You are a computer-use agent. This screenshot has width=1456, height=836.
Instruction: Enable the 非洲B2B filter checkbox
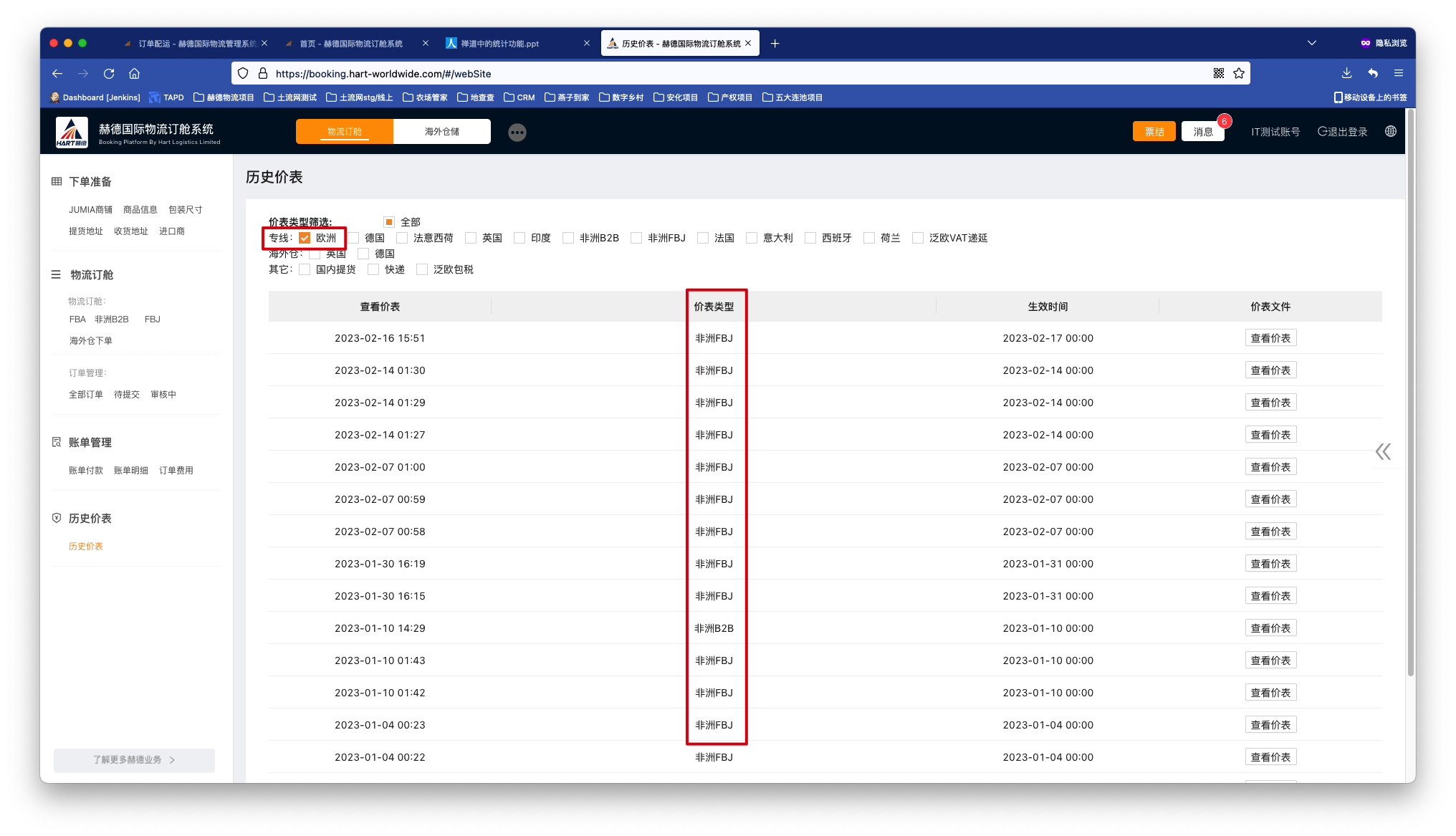pos(568,238)
